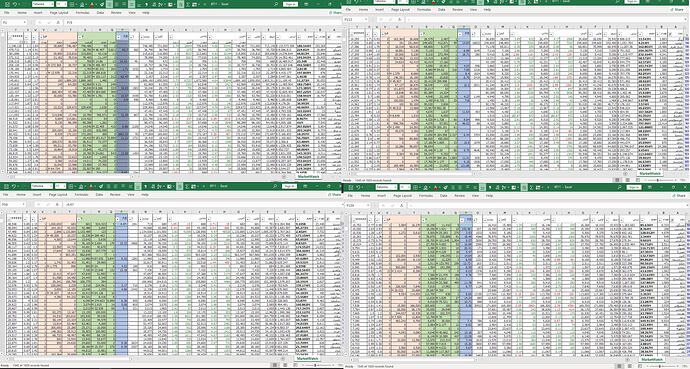Screen dimensions: 690x369
Task: Open Borders tool in bottom-left window toolbar
Action: pyautogui.click(x=71, y=186)
